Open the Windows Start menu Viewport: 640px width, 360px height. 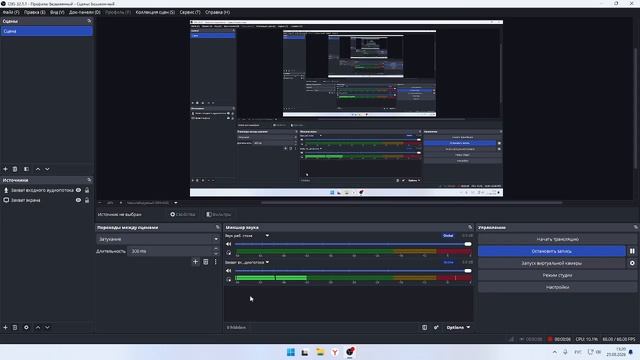[x=291, y=352]
